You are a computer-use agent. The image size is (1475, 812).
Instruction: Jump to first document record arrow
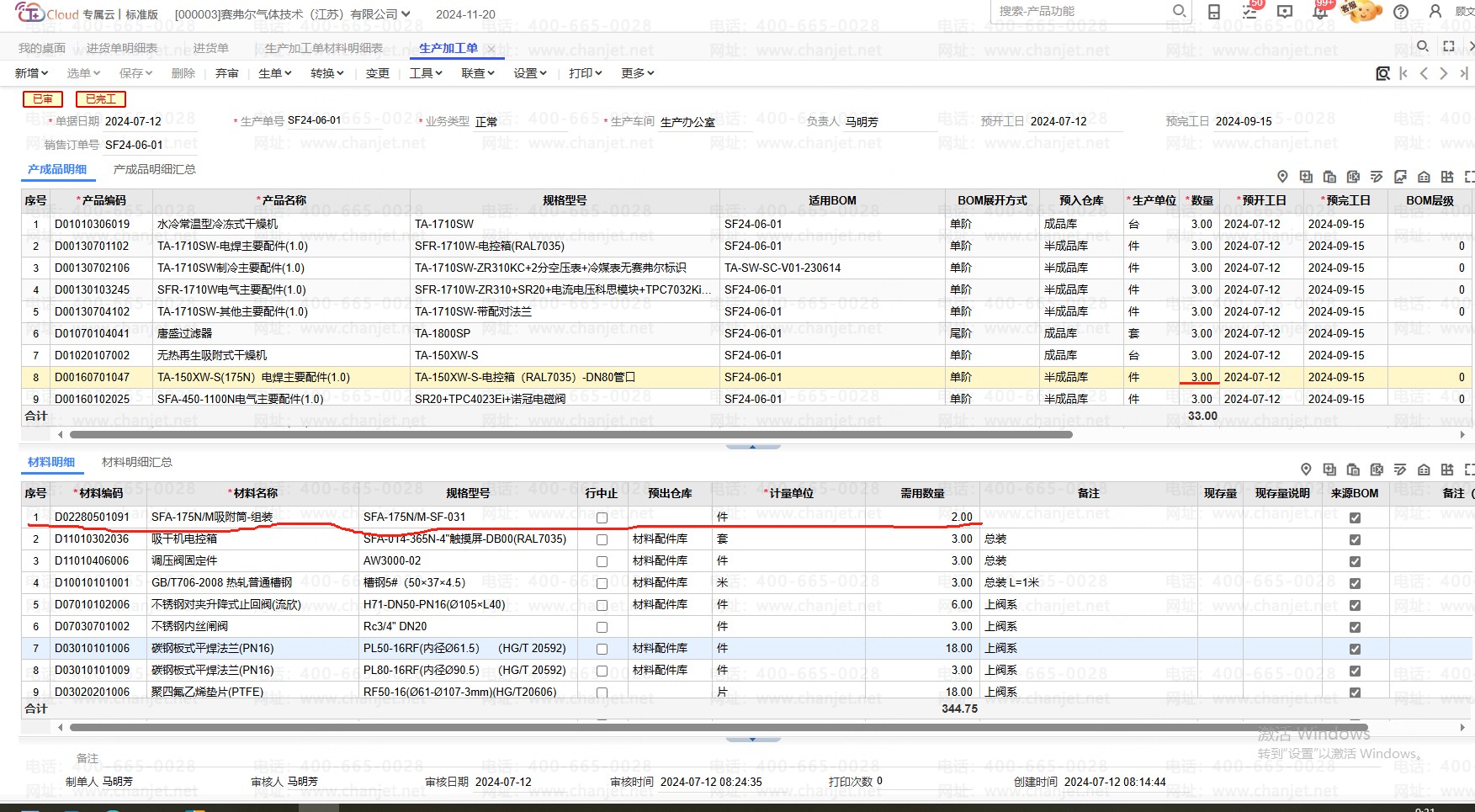pyautogui.click(x=1403, y=73)
